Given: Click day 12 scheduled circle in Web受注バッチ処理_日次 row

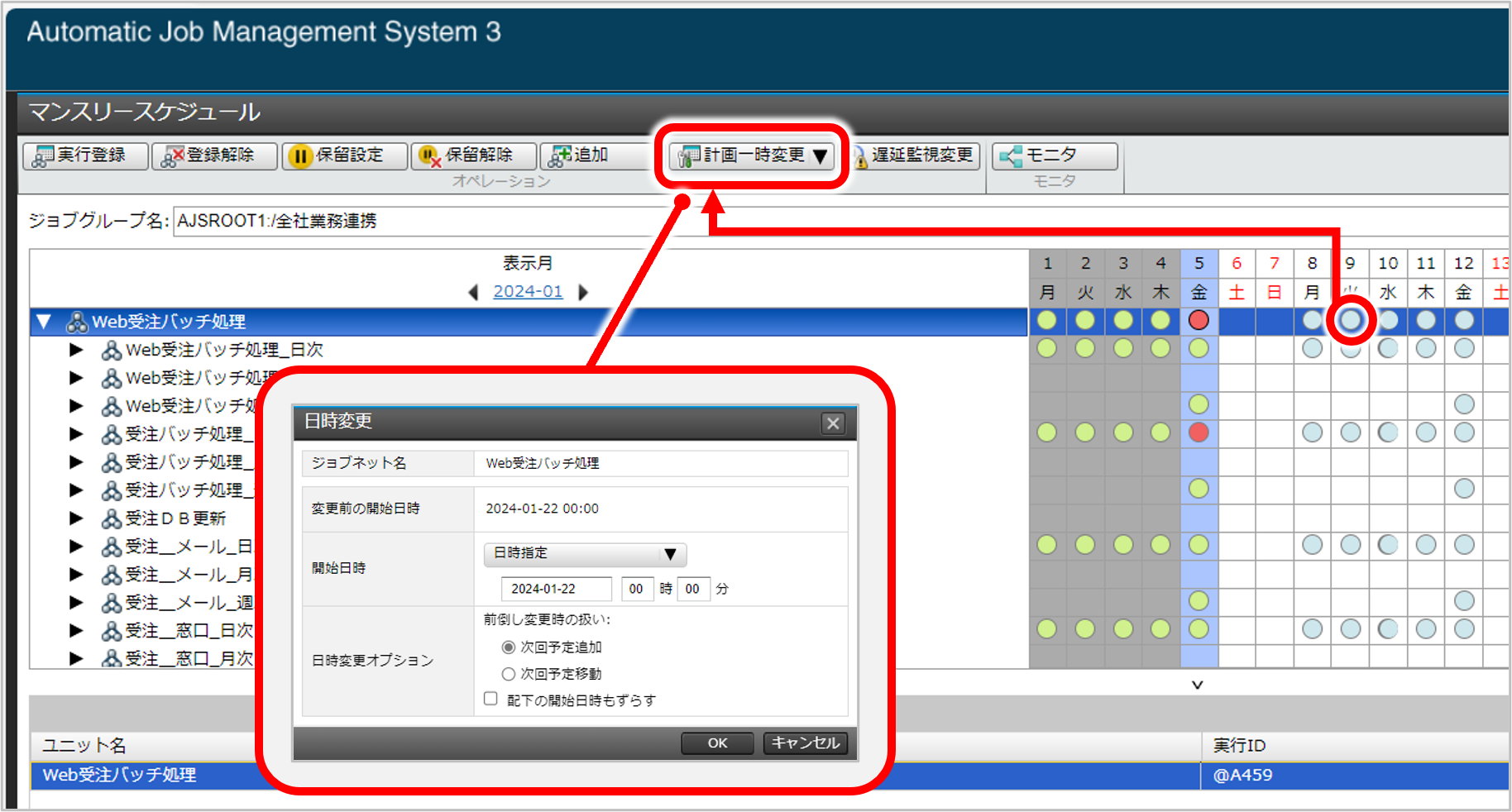Looking at the screenshot, I should [x=1464, y=348].
